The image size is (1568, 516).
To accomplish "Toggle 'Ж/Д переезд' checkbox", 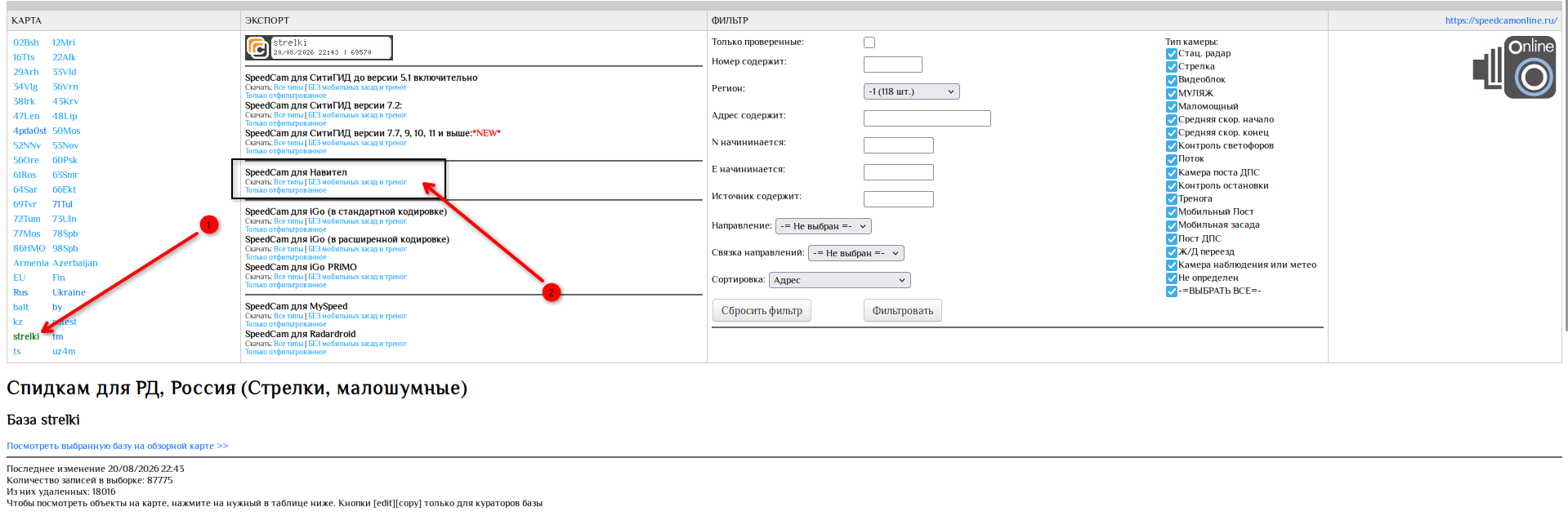I will 1172,252.
